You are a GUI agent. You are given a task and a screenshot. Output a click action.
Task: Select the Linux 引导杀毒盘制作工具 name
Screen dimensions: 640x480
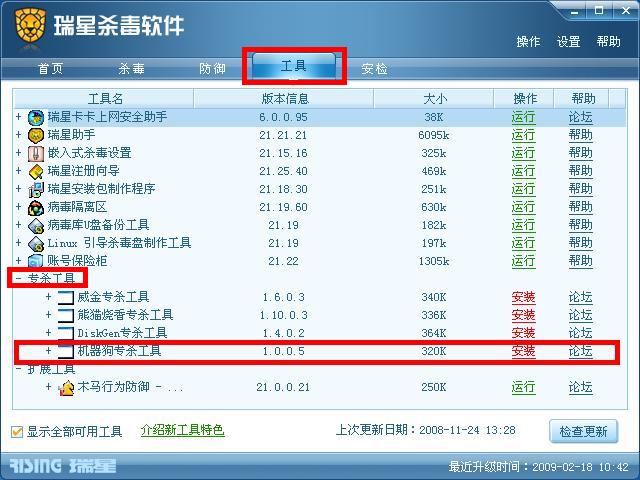tap(119, 243)
